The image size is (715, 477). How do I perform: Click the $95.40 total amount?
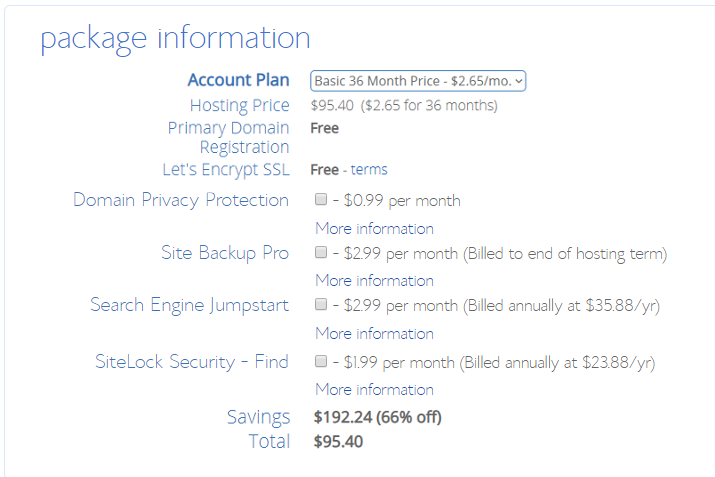point(338,441)
